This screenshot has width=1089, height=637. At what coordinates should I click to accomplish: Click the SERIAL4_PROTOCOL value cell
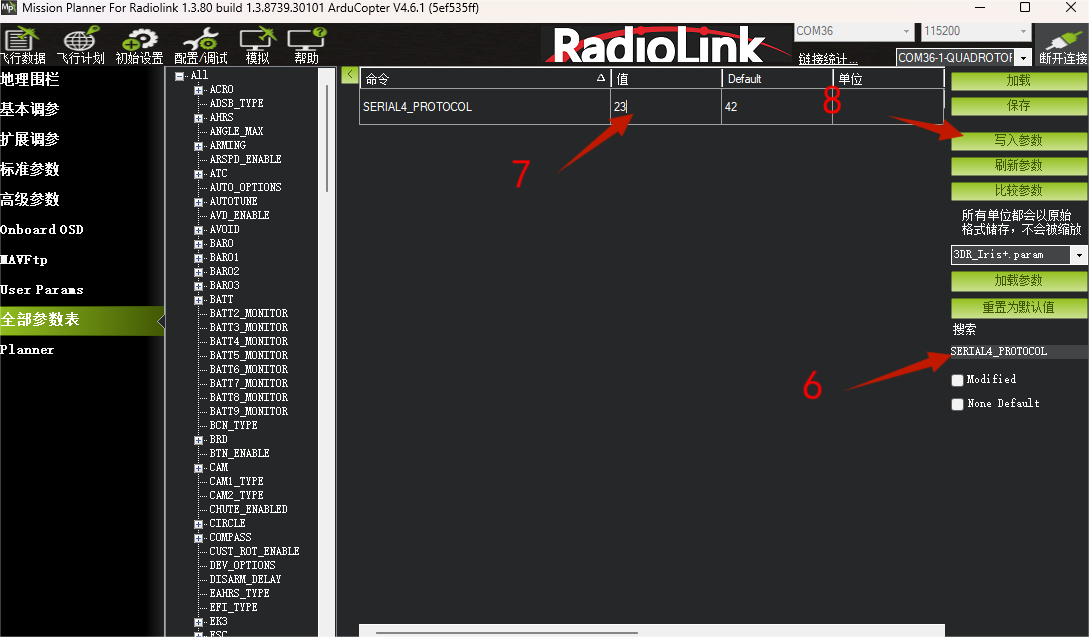pyautogui.click(x=666, y=107)
